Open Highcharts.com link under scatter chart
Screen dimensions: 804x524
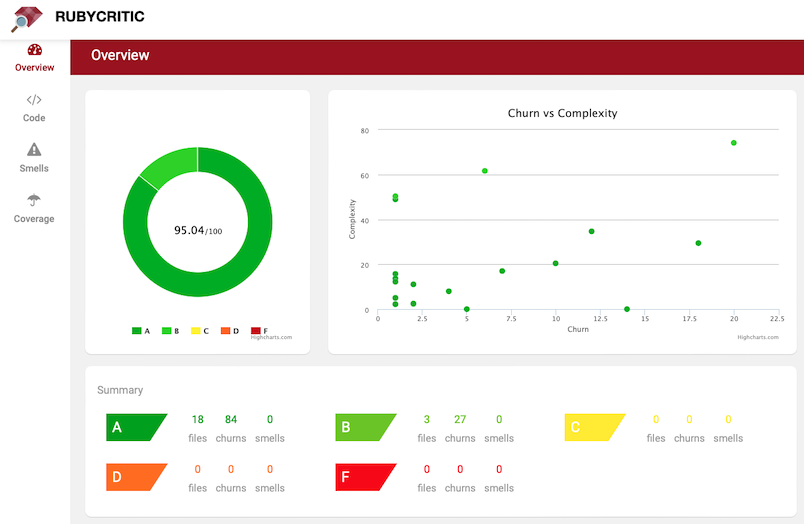[757, 337]
